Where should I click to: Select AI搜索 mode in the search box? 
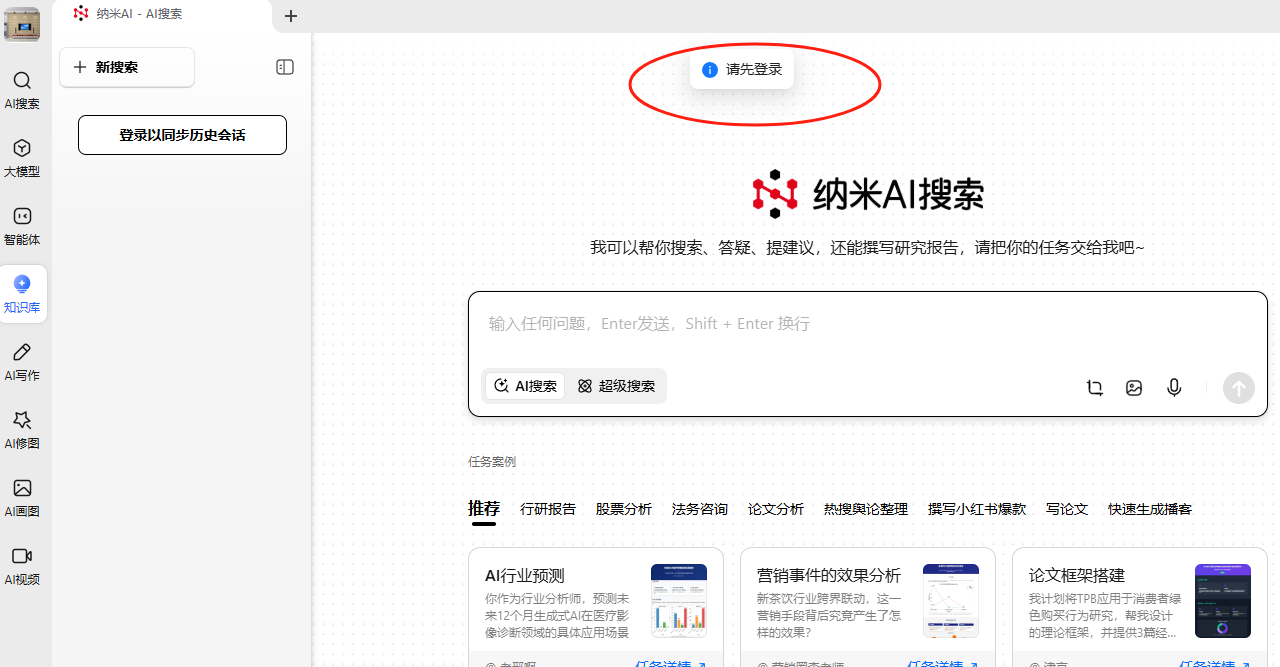pyautogui.click(x=526, y=386)
